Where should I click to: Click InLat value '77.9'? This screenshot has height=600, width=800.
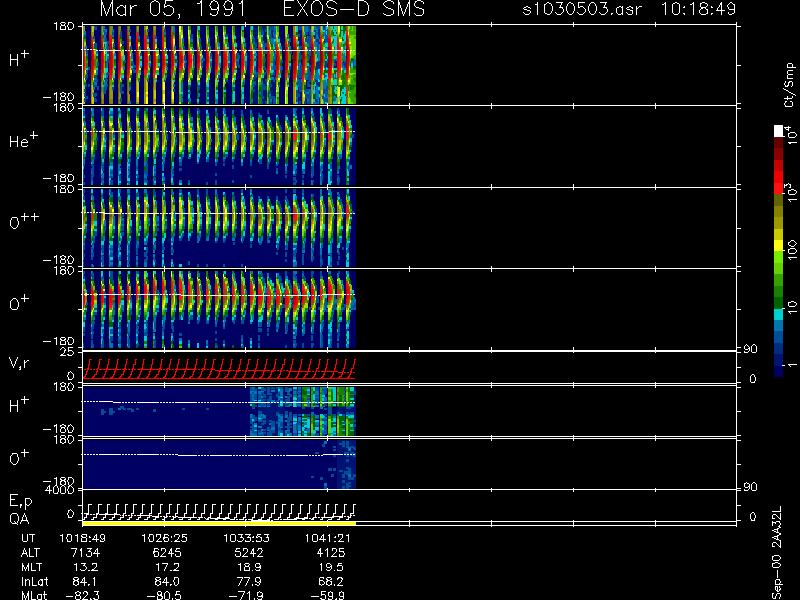(x=250, y=581)
